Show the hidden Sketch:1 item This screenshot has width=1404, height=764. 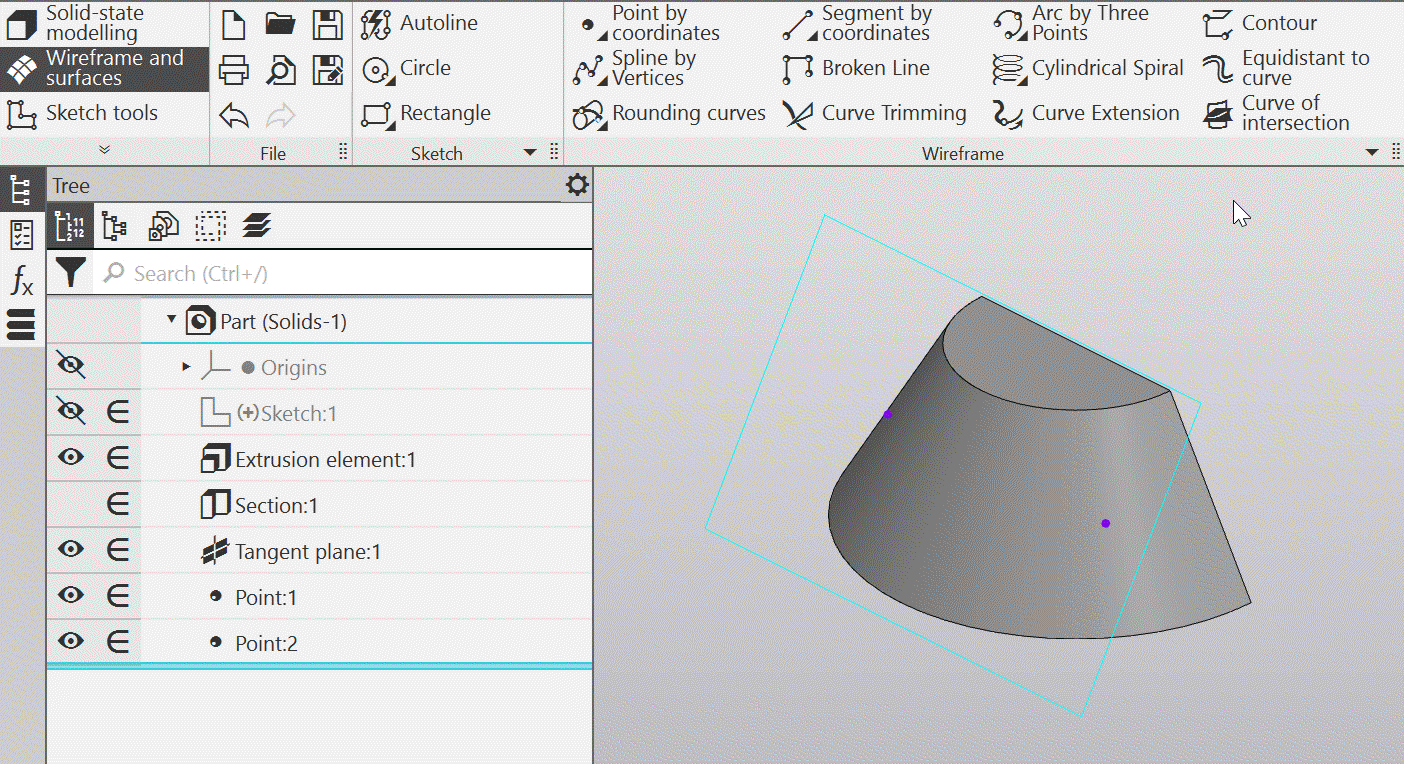[70, 412]
